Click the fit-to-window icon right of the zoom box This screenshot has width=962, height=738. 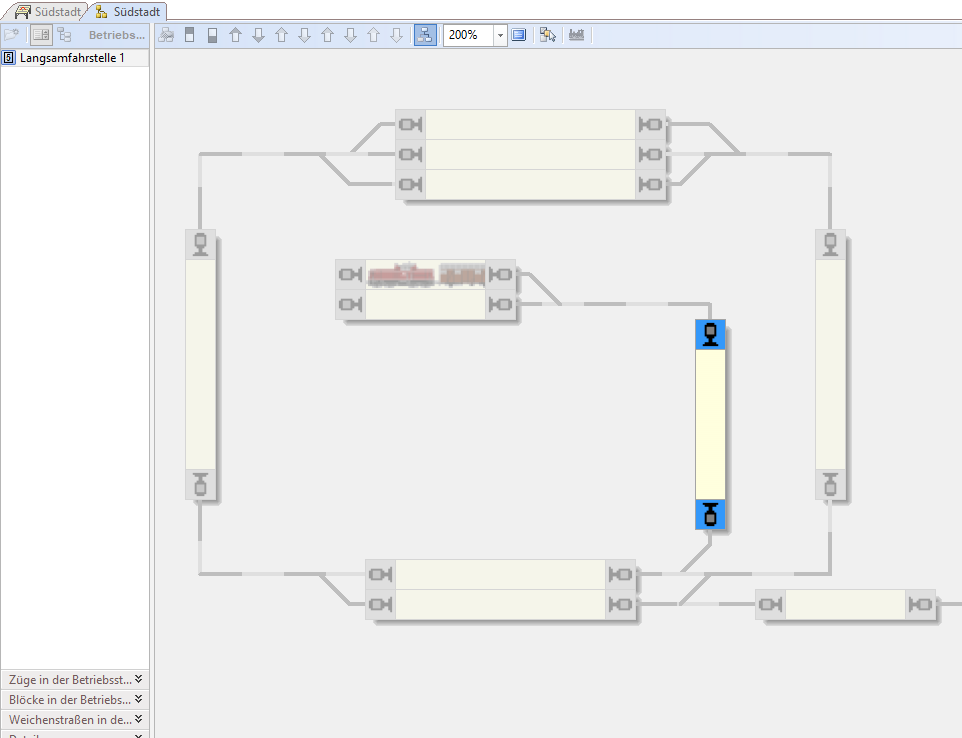click(519, 35)
